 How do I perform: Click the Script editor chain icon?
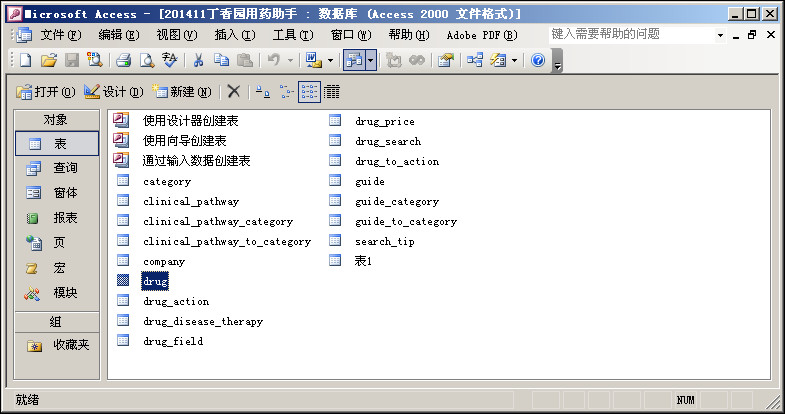(x=417, y=61)
